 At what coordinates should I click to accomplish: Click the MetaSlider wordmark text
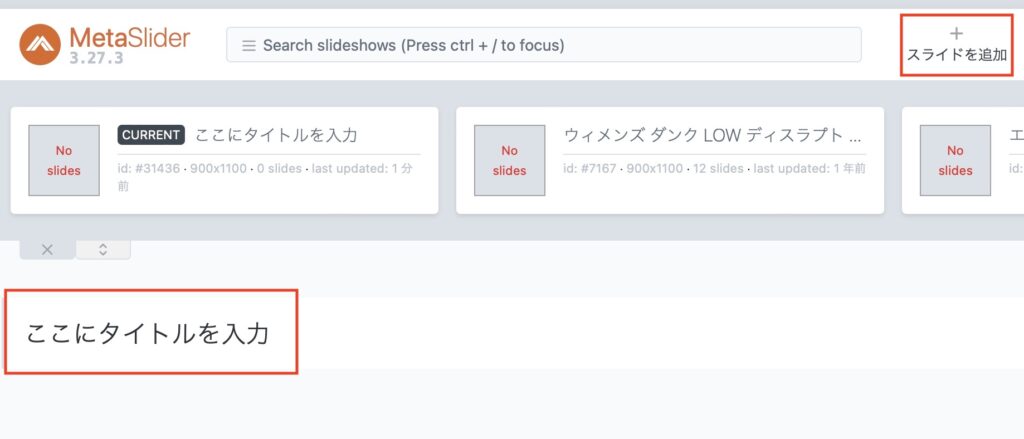tap(129, 37)
